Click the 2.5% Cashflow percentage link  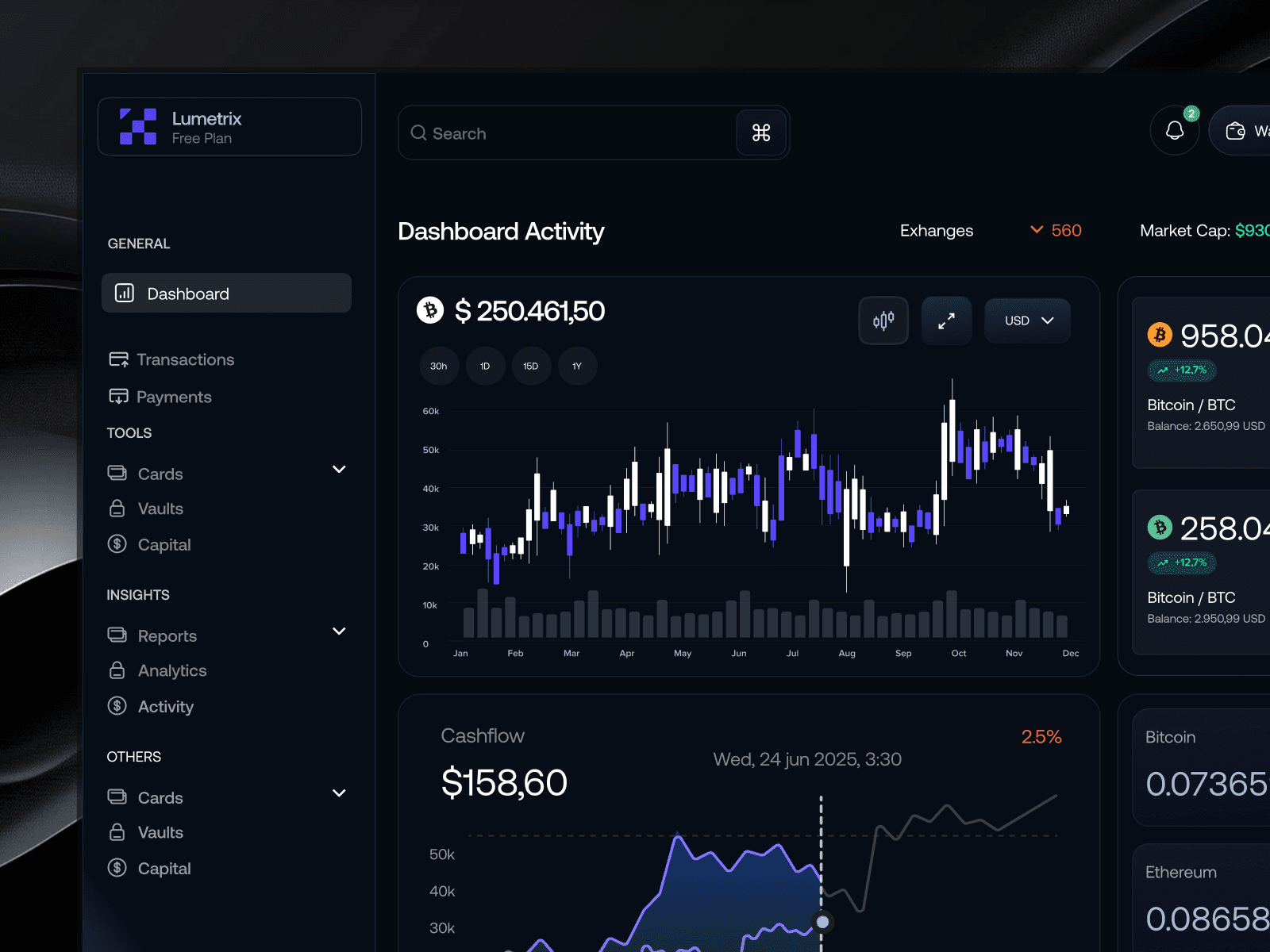1041,736
